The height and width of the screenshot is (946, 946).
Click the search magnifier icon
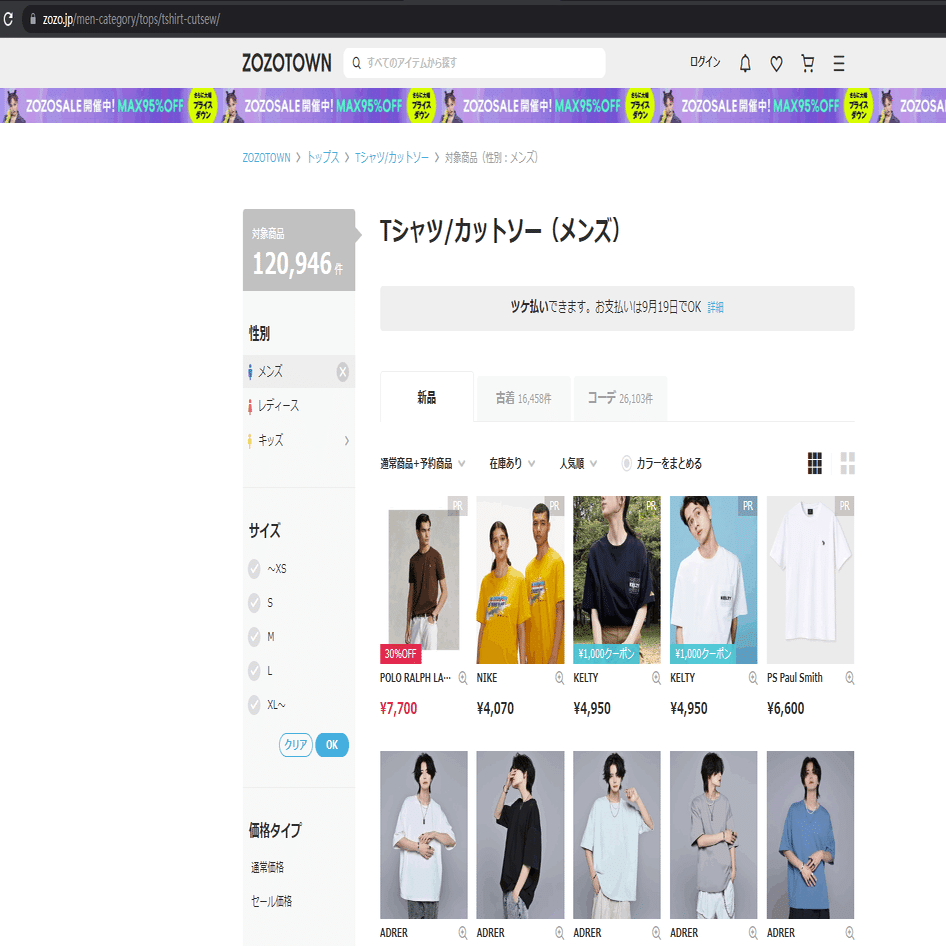point(357,63)
